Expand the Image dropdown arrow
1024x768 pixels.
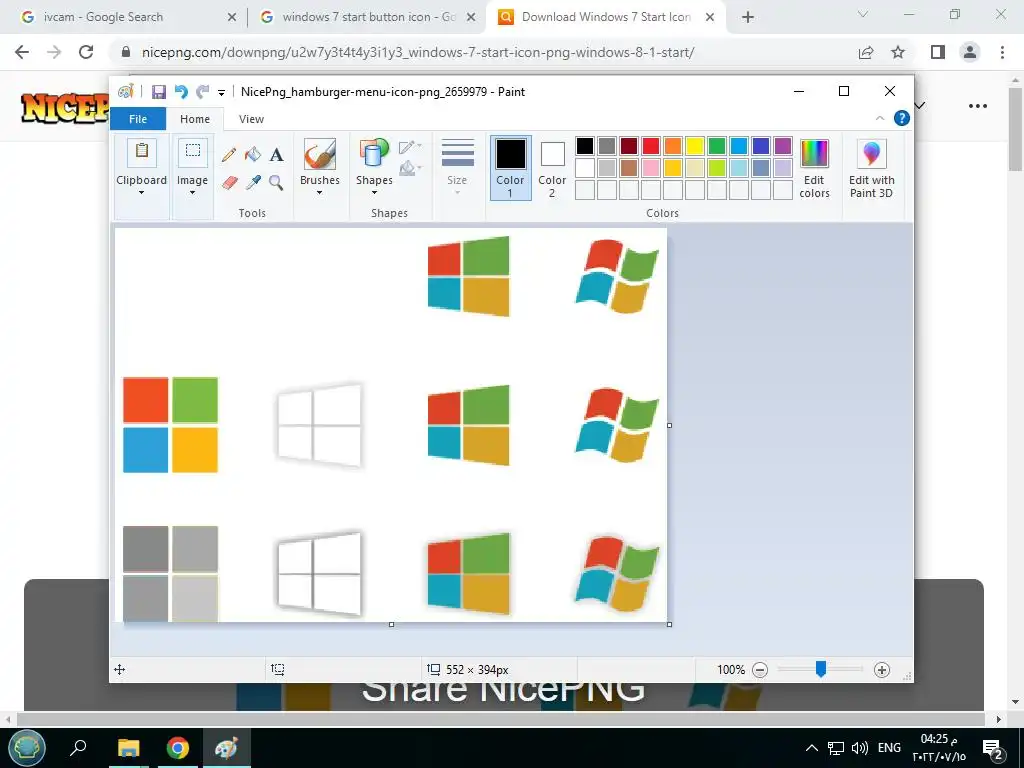tap(193, 193)
